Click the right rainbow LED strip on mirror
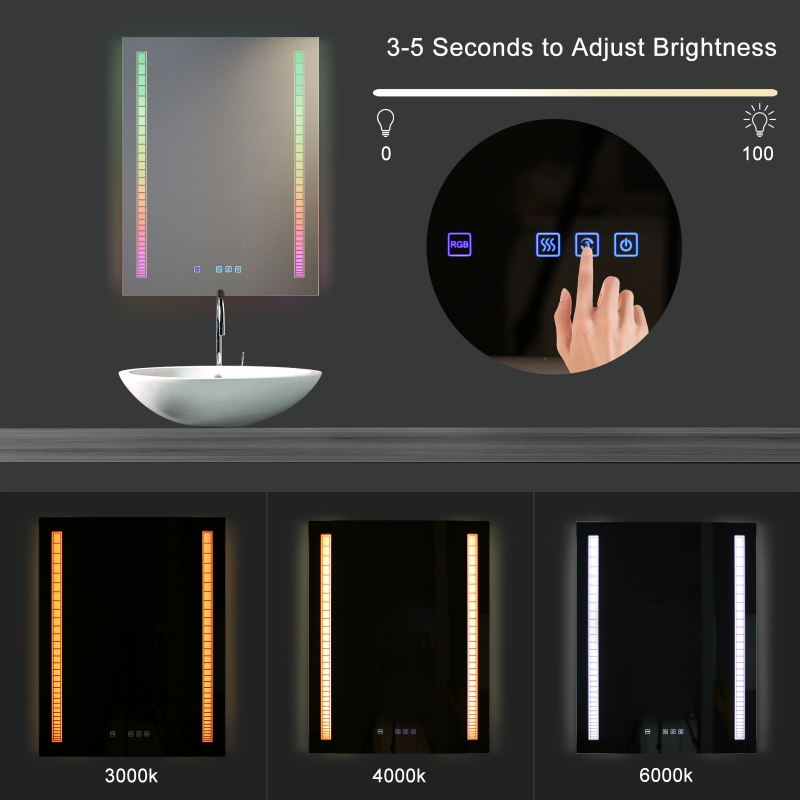Viewport: 800px width, 800px height. [x=299, y=164]
